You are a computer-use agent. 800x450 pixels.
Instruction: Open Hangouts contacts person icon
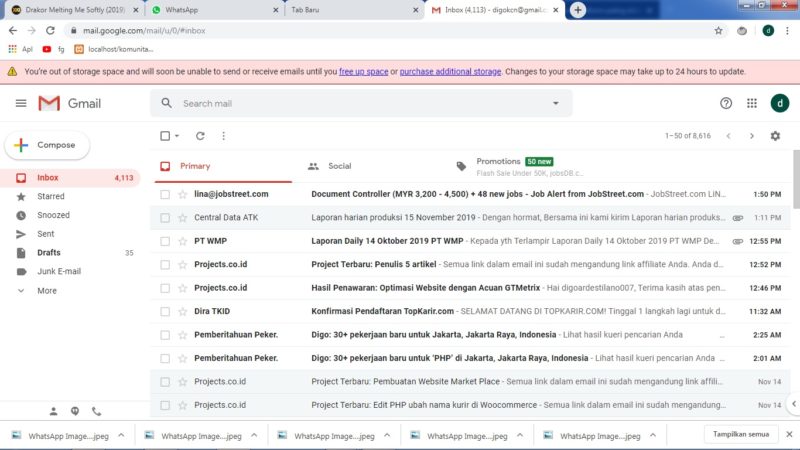click(54, 411)
